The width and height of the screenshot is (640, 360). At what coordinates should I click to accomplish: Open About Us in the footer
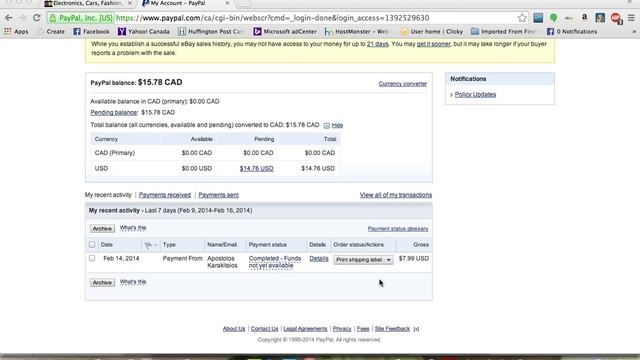pyautogui.click(x=234, y=329)
